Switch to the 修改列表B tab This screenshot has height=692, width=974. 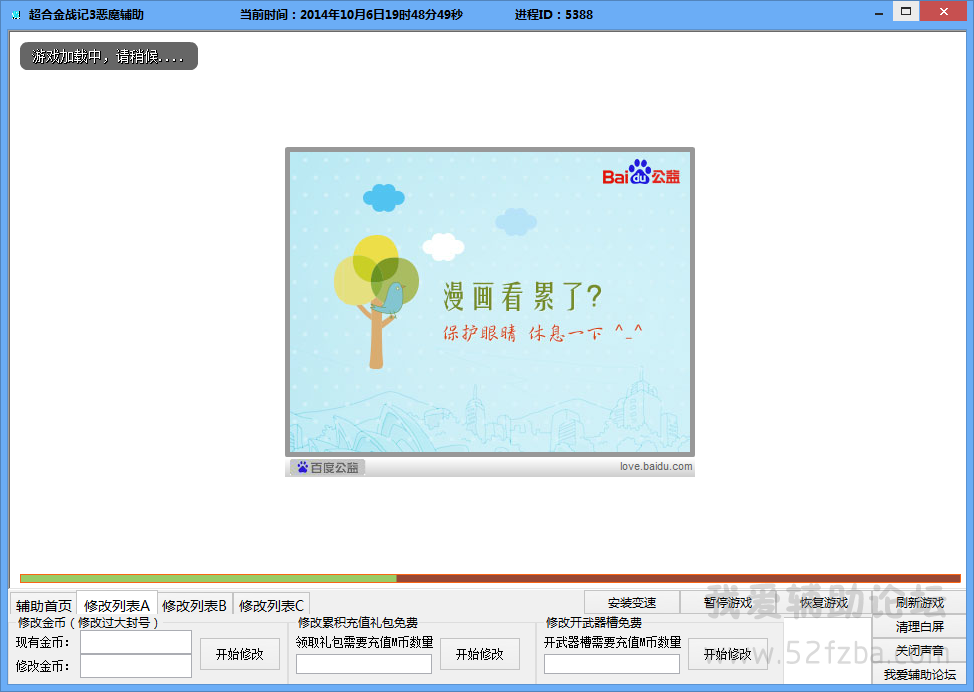pyautogui.click(x=194, y=604)
